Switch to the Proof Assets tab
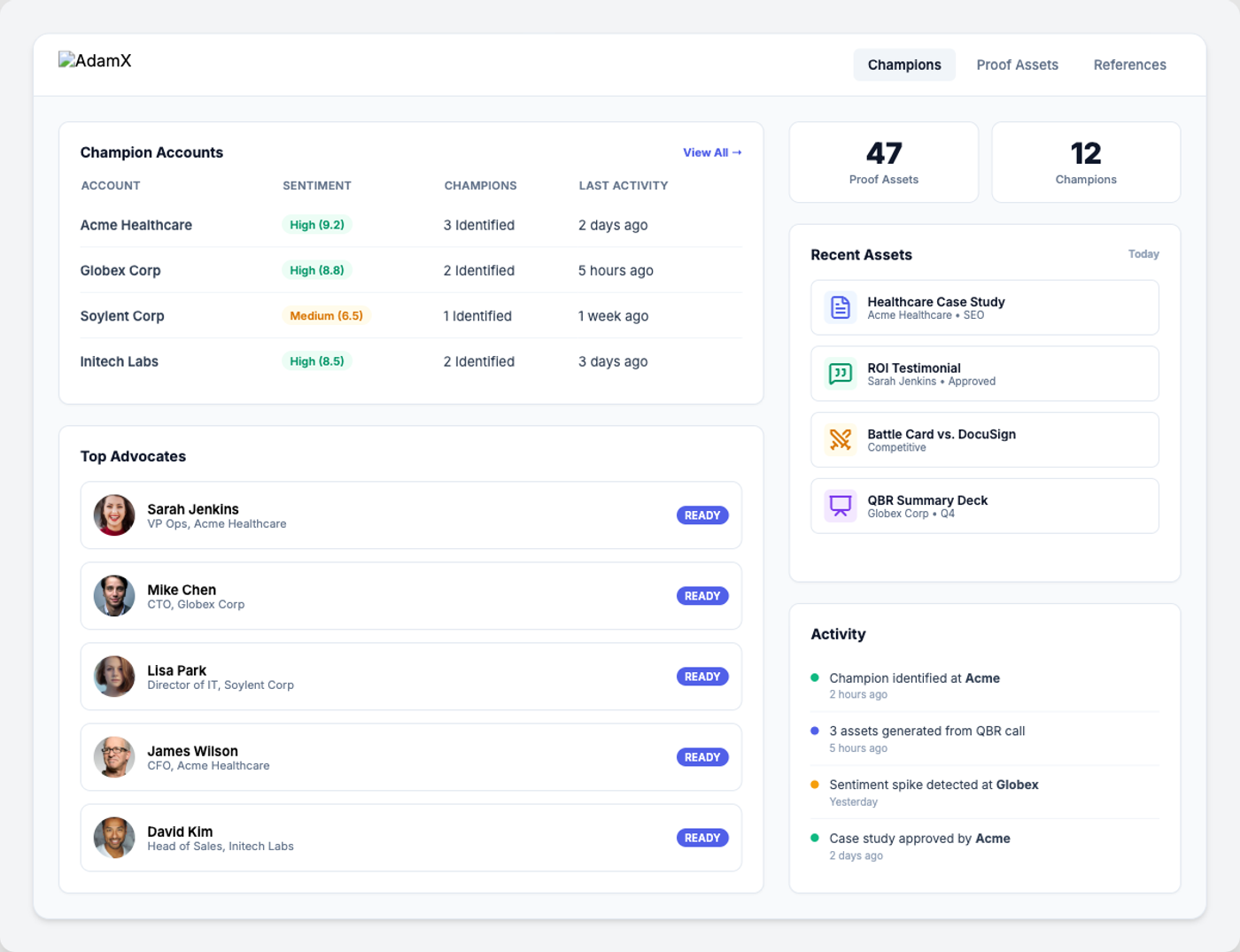This screenshot has width=1240, height=952. click(1017, 65)
